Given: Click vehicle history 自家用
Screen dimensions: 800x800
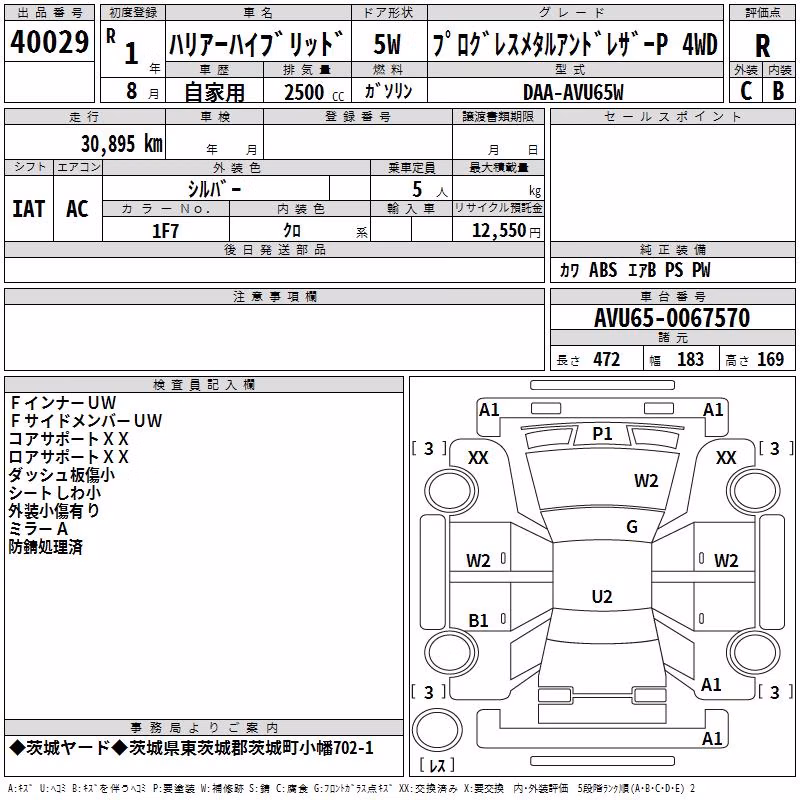Looking at the screenshot, I should [214, 92].
